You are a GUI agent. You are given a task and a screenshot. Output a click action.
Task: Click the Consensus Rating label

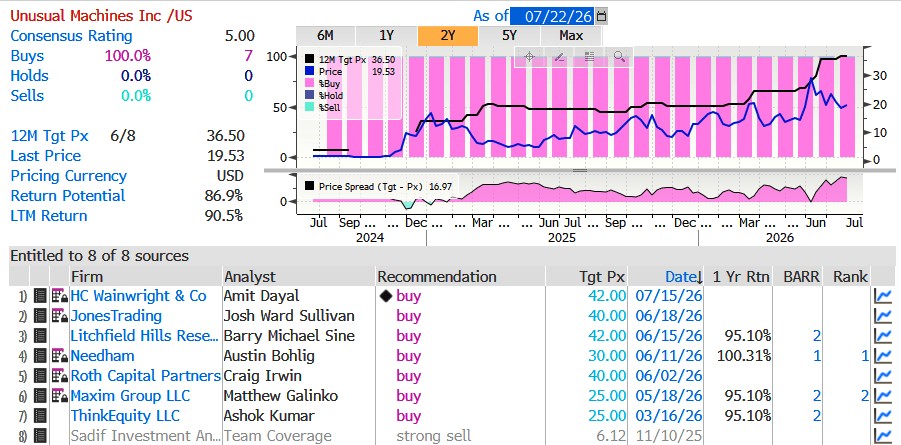pyautogui.click(x=71, y=36)
